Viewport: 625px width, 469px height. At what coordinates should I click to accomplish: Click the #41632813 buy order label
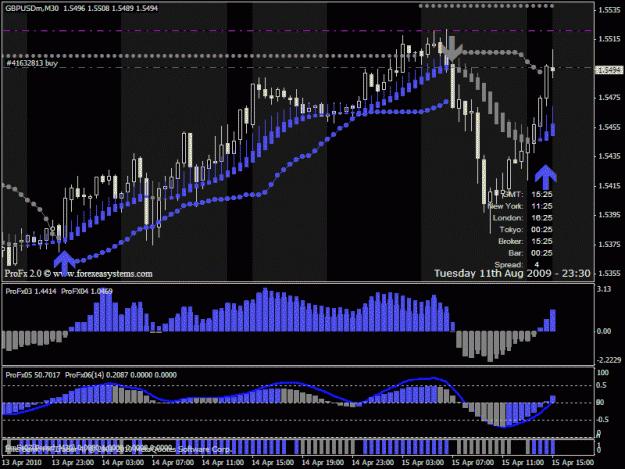click(x=32, y=63)
